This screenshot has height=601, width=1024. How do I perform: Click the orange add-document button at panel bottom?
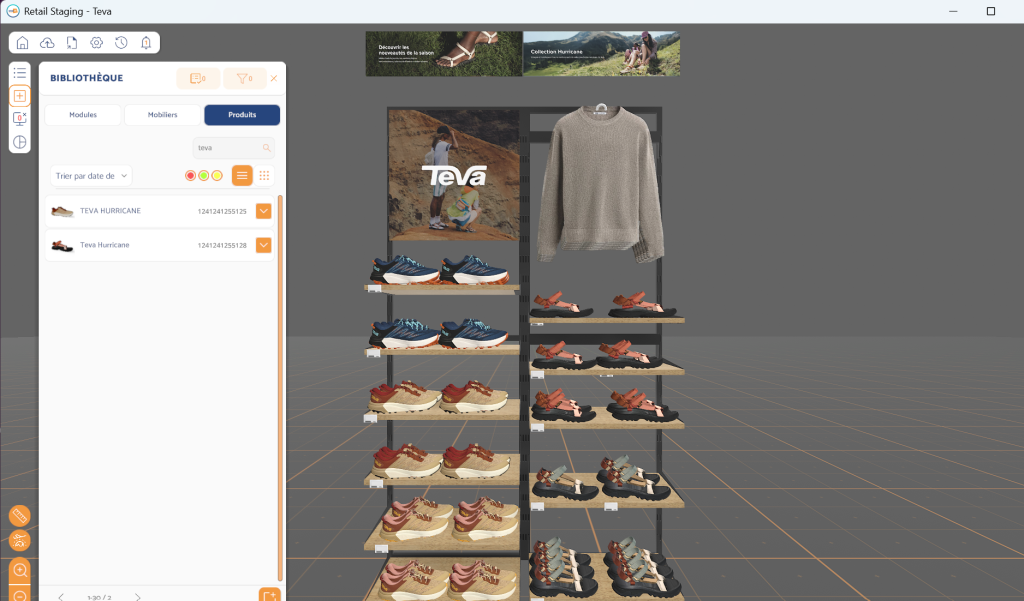coord(269,594)
